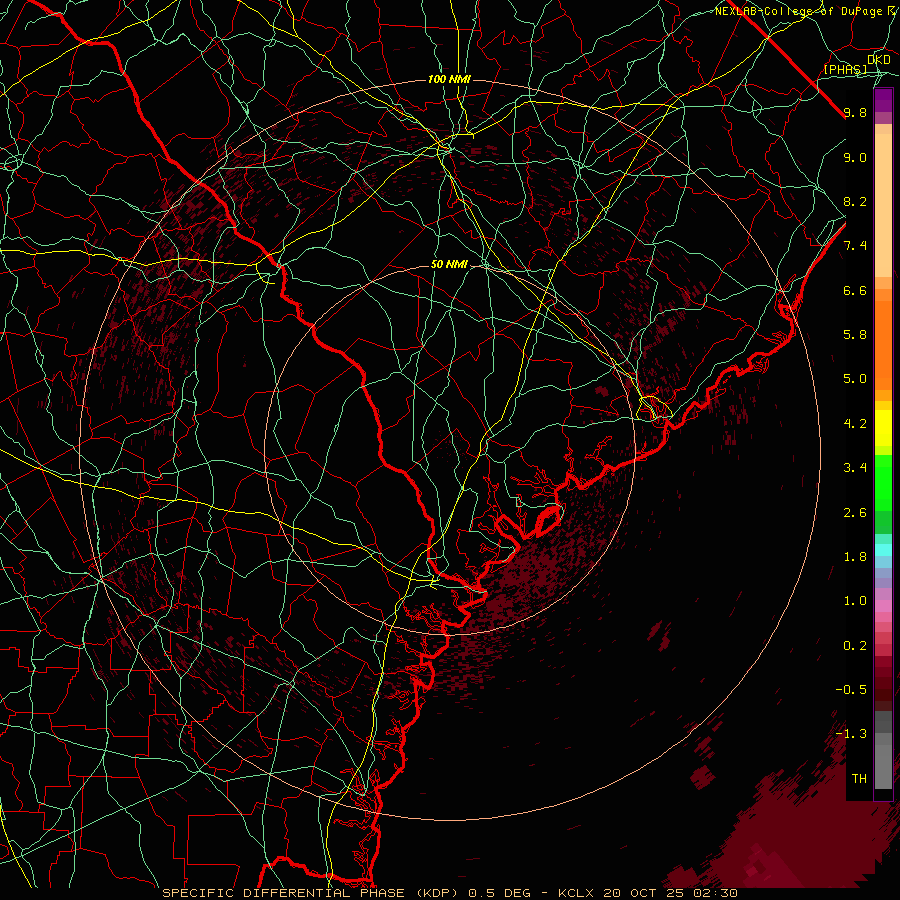Image resolution: width=900 pixels, height=900 pixels.
Task: Click the "50 NMI" range ring label
Action: (x=449, y=264)
